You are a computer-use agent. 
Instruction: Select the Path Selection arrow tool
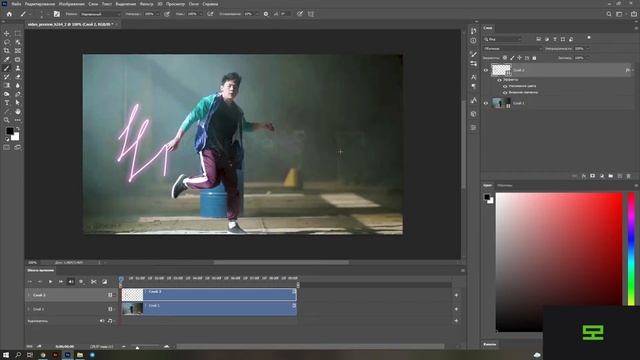point(18,103)
